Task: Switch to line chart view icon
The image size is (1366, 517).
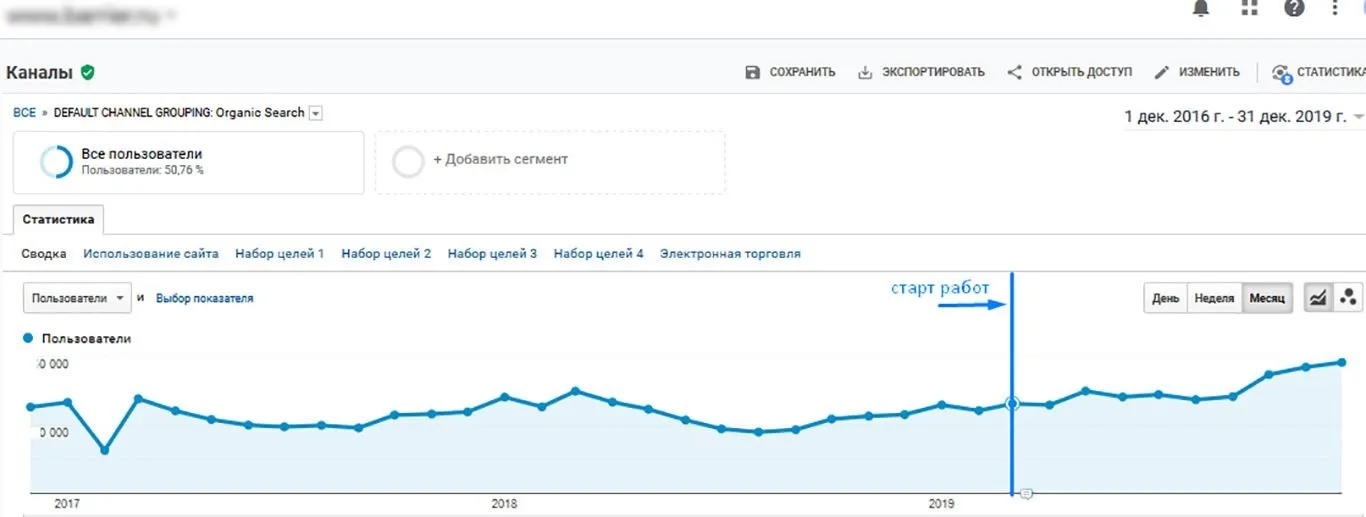Action: [x=1319, y=298]
